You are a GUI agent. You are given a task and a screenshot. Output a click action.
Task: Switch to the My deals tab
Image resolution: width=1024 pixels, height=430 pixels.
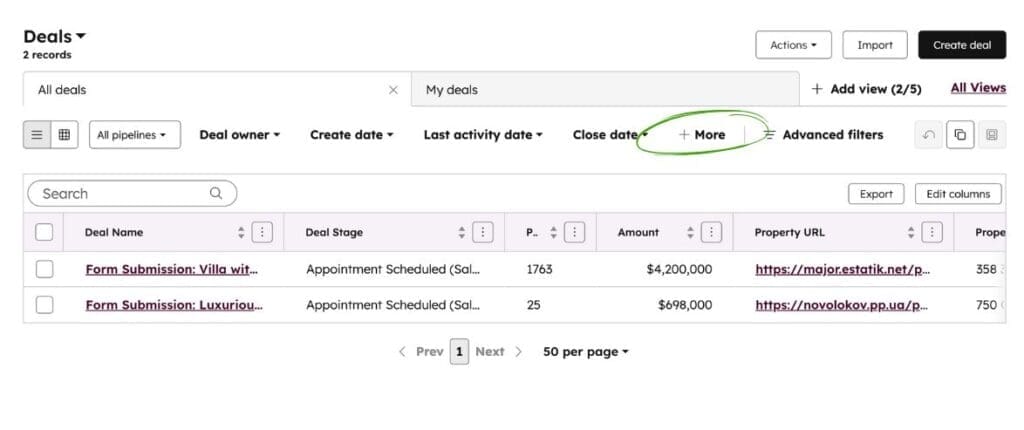(x=452, y=90)
